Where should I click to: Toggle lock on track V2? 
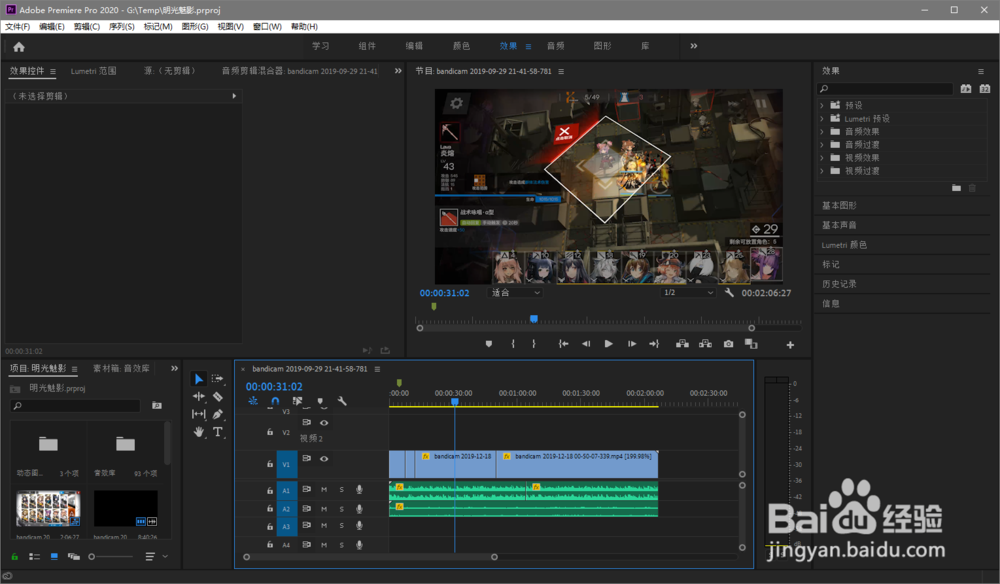pyautogui.click(x=269, y=433)
